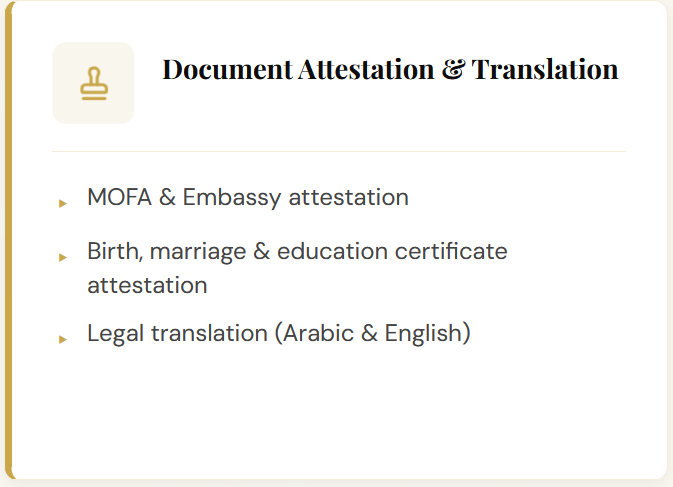This screenshot has width=673, height=487.
Task: Click the (Arabic & English) parenthetical text
Action: click(x=373, y=333)
